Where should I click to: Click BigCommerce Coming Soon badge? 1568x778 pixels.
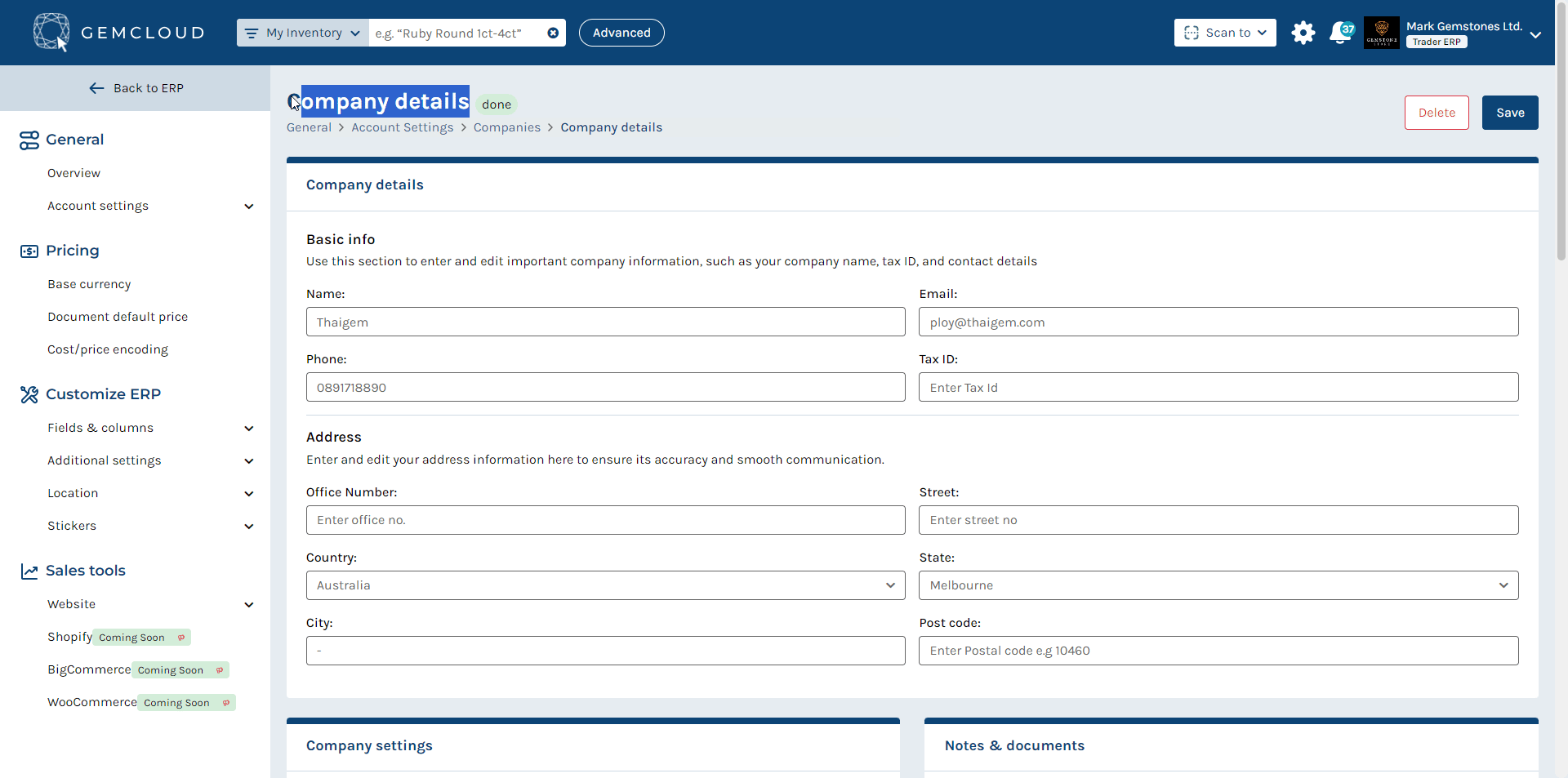pyautogui.click(x=180, y=670)
